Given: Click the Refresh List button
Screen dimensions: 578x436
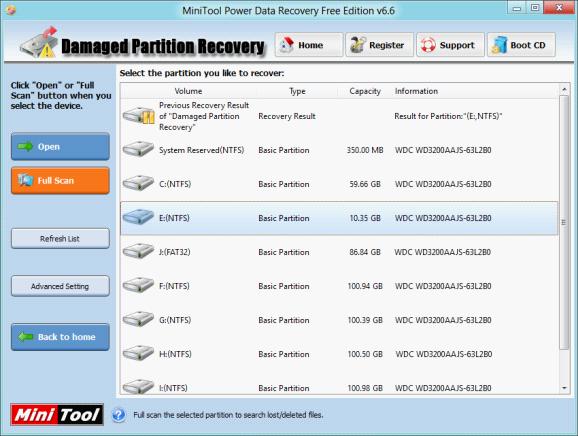Looking at the screenshot, I should (x=60, y=238).
